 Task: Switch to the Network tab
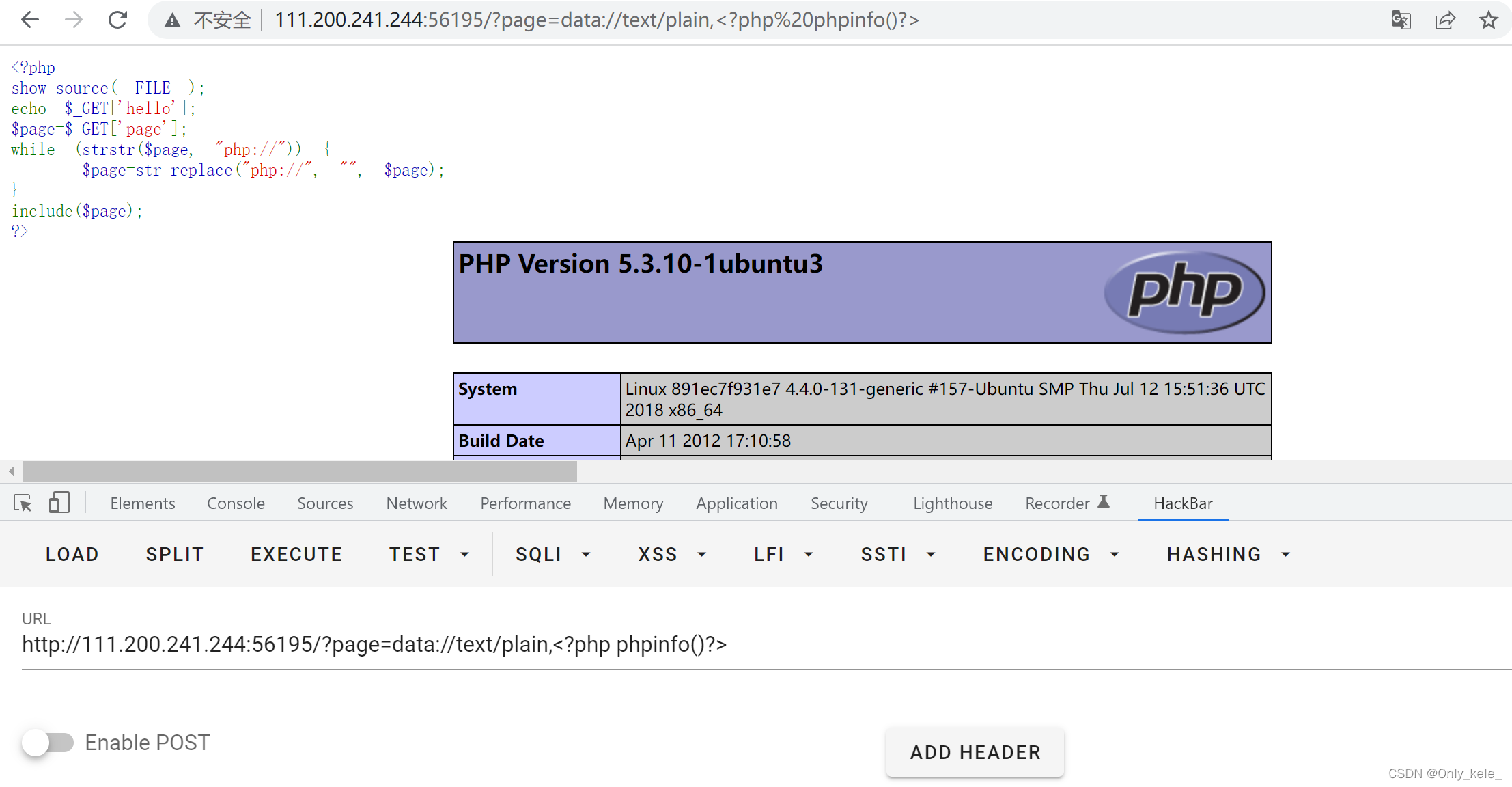pyautogui.click(x=417, y=503)
